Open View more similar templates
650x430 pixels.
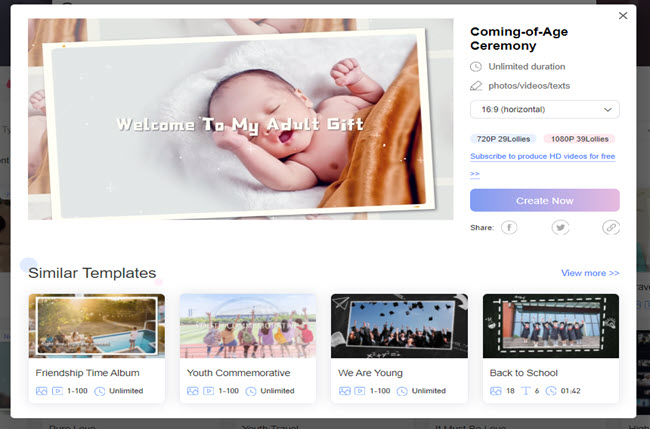coord(590,273)
